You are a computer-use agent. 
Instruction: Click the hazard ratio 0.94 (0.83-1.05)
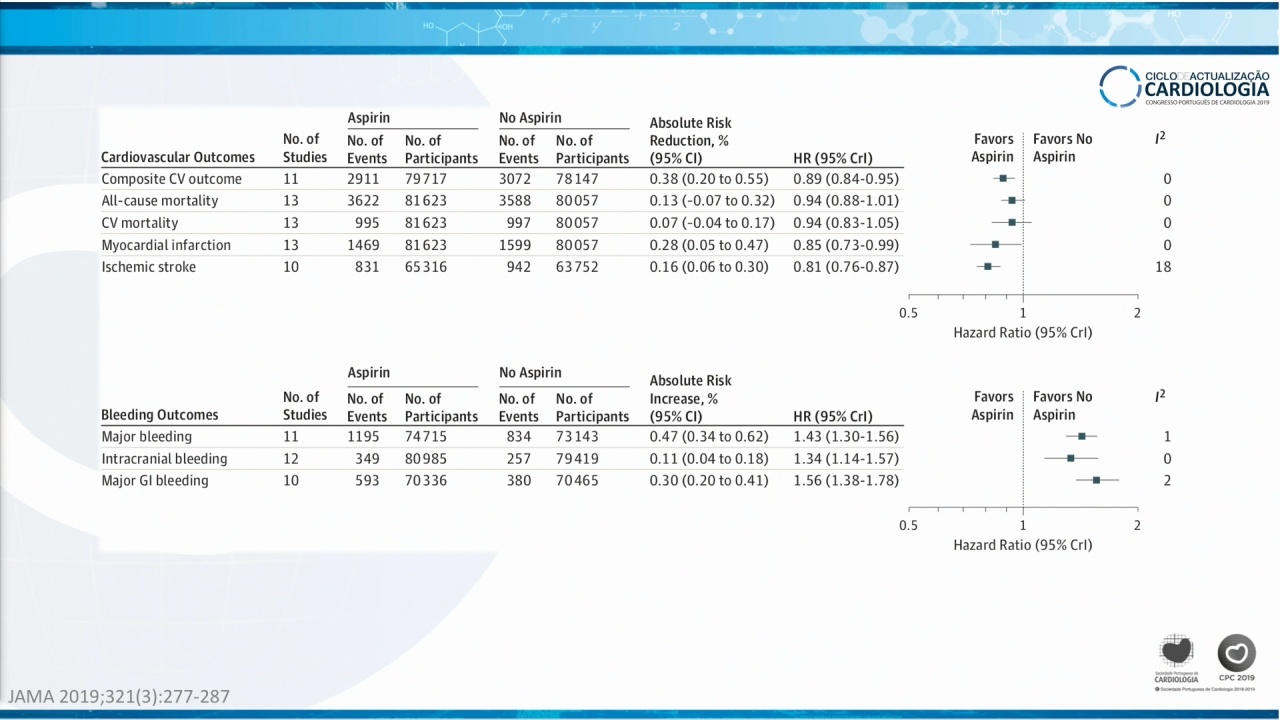point(846,223)
